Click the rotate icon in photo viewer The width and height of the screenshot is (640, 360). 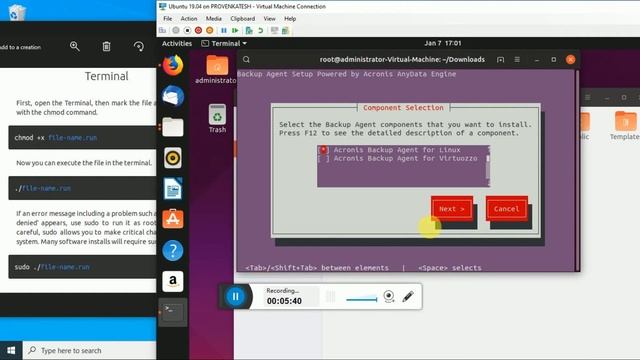[139, 46]
